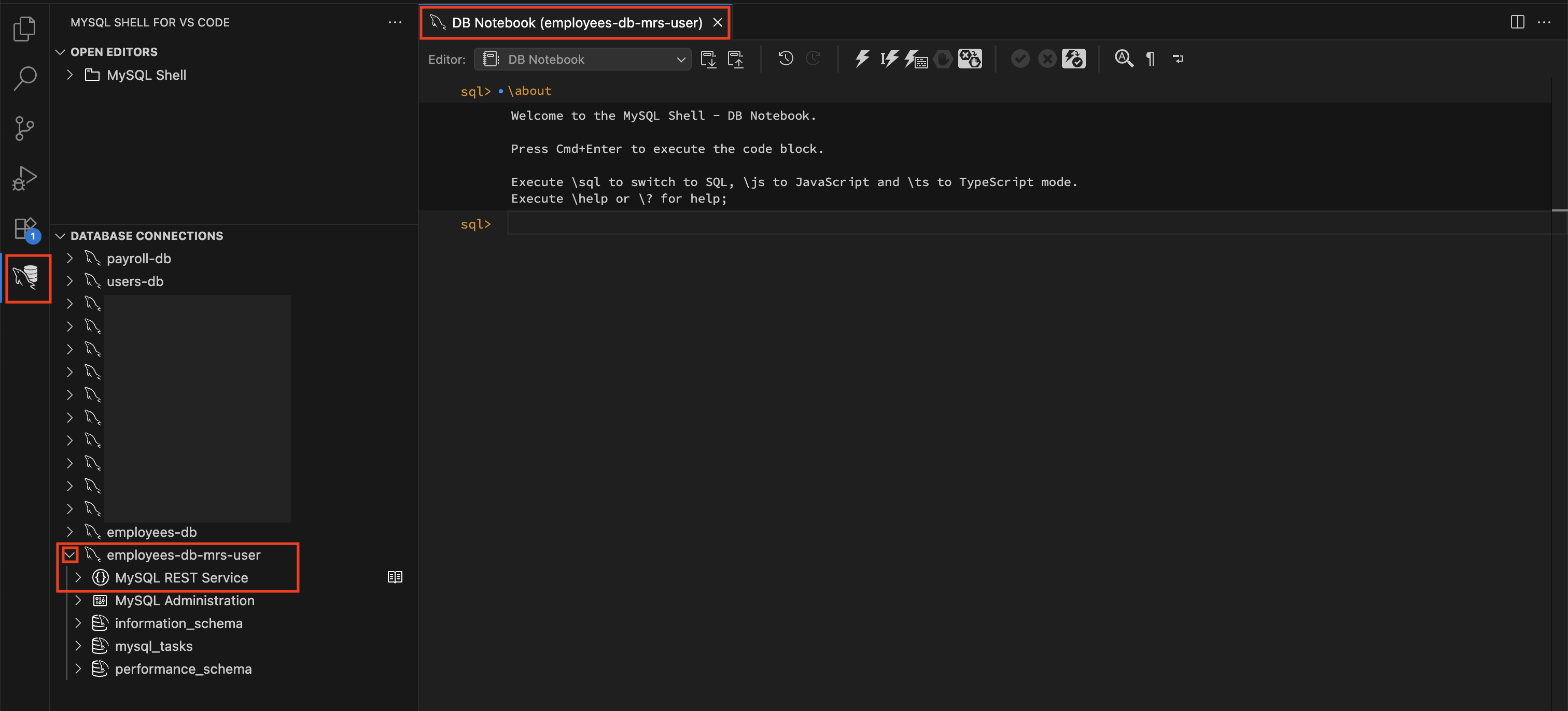This screenshot has height=711, width=1568.
Task: Expand the MySQL REST Service tree item
Action: pyautogui.click(x=78, y=577)
